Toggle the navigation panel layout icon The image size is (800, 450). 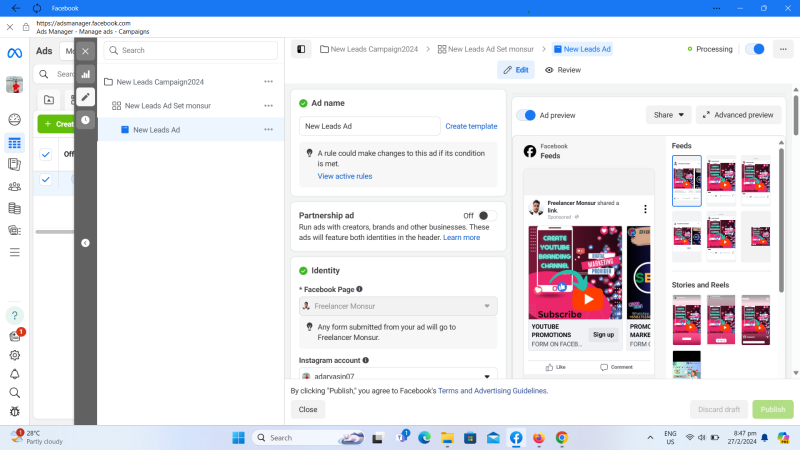[301, 49]
